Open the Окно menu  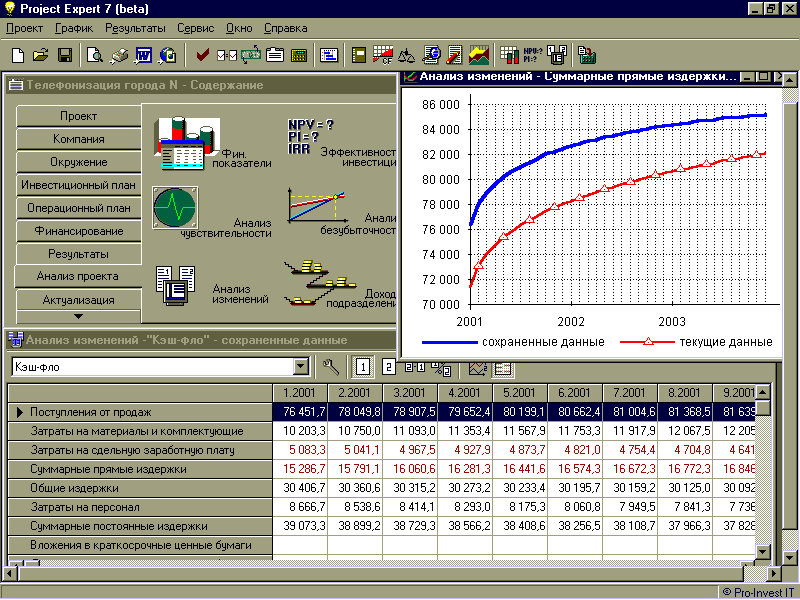click(239, 28)
